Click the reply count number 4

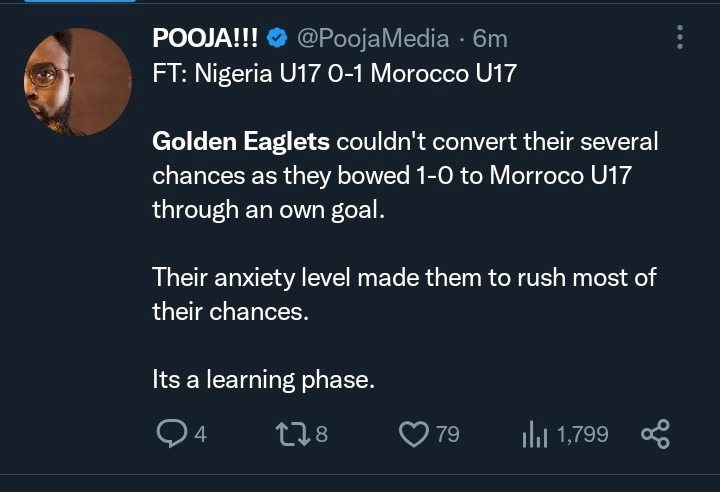coord(200,434)
